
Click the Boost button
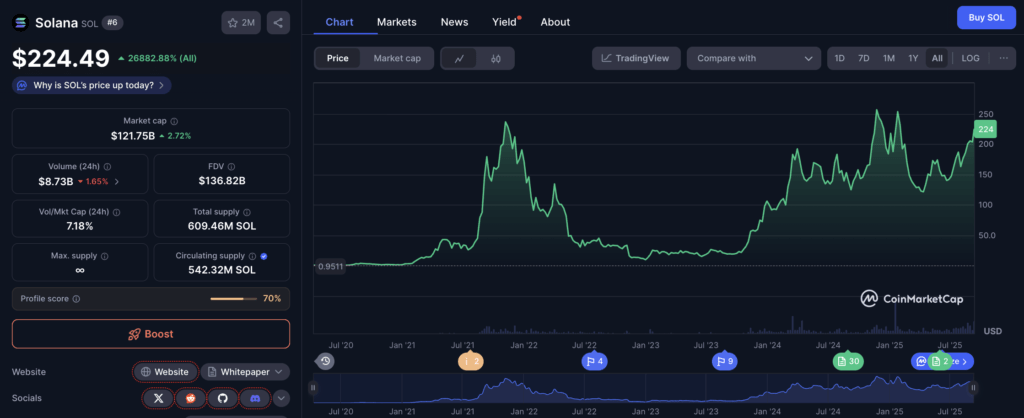[x=151, y=334]
